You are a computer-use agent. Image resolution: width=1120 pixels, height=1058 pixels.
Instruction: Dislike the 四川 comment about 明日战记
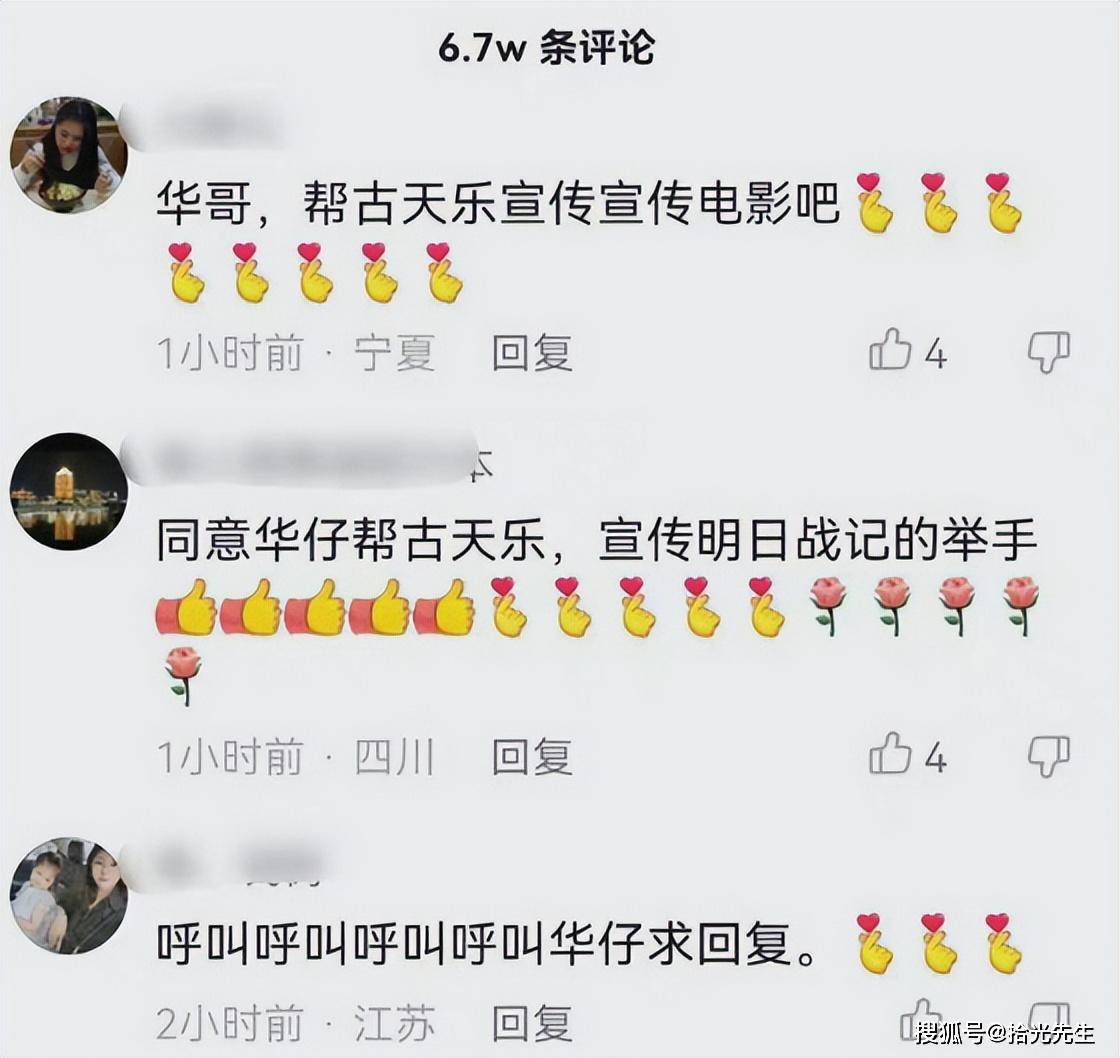(1049, 756)
